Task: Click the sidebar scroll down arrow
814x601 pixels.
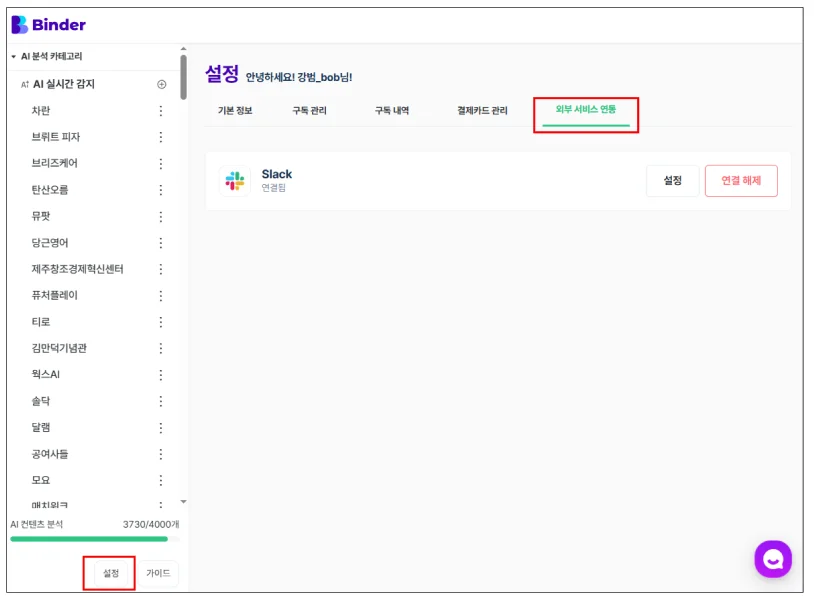Action: point(183,501)
